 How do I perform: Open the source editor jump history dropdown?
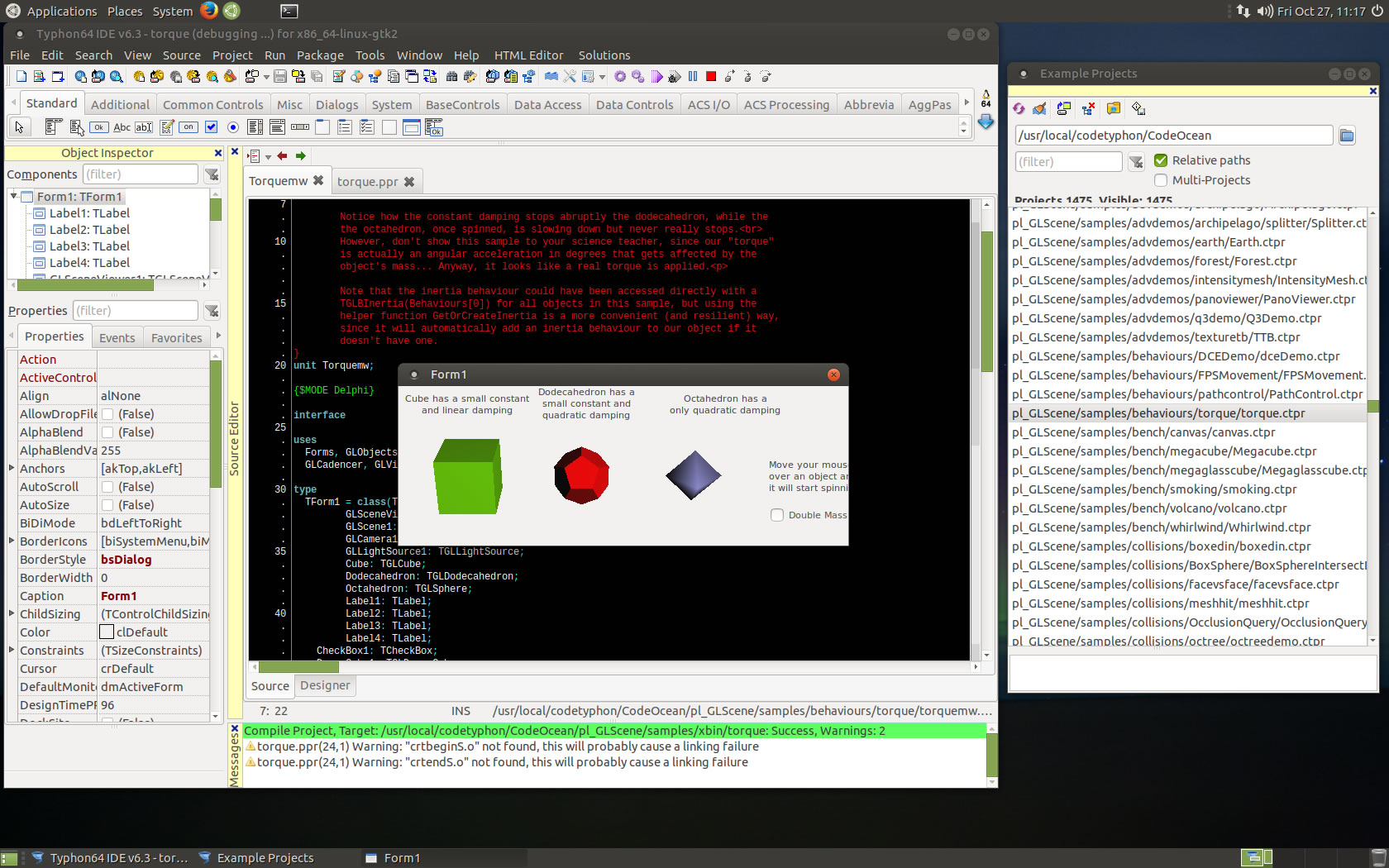(268, 156)
